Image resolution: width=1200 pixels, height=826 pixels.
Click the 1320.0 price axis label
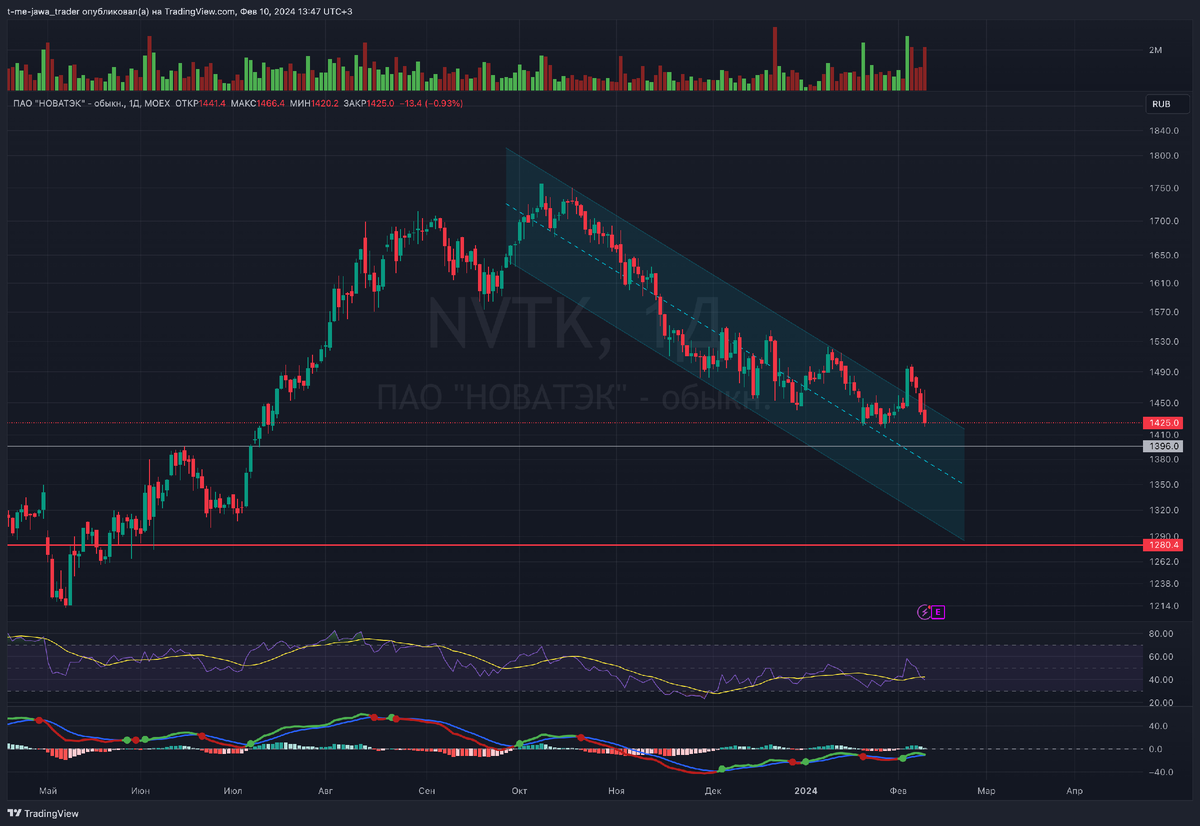pos(1165,511)
